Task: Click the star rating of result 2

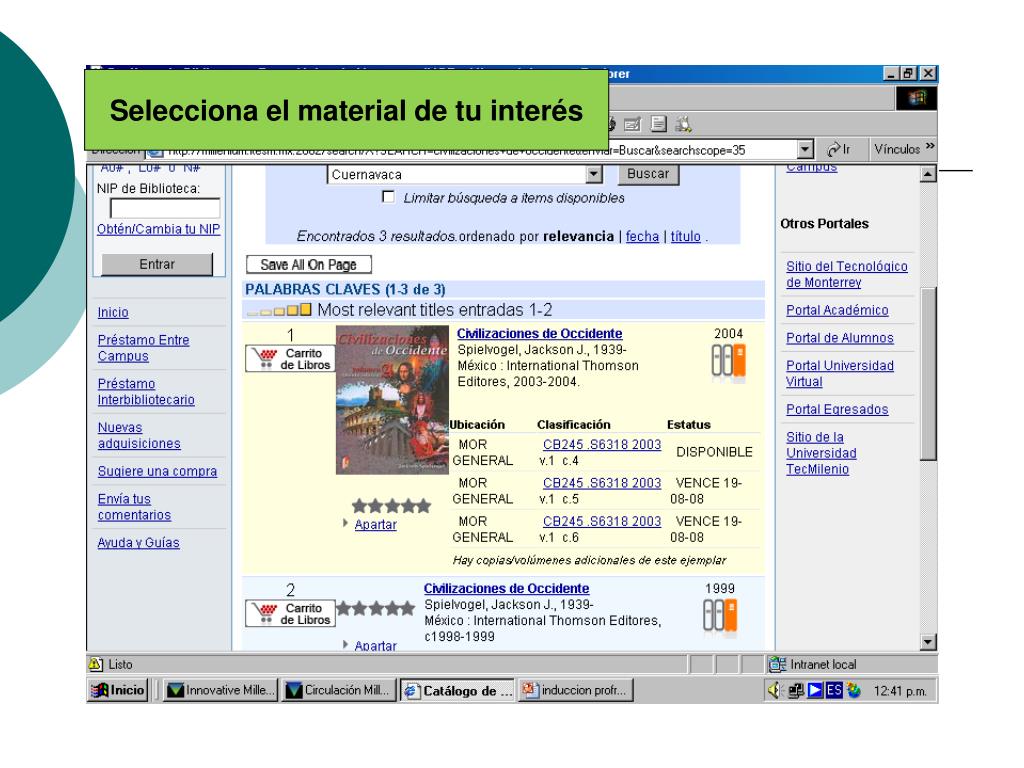Action: tap(376, 609)
